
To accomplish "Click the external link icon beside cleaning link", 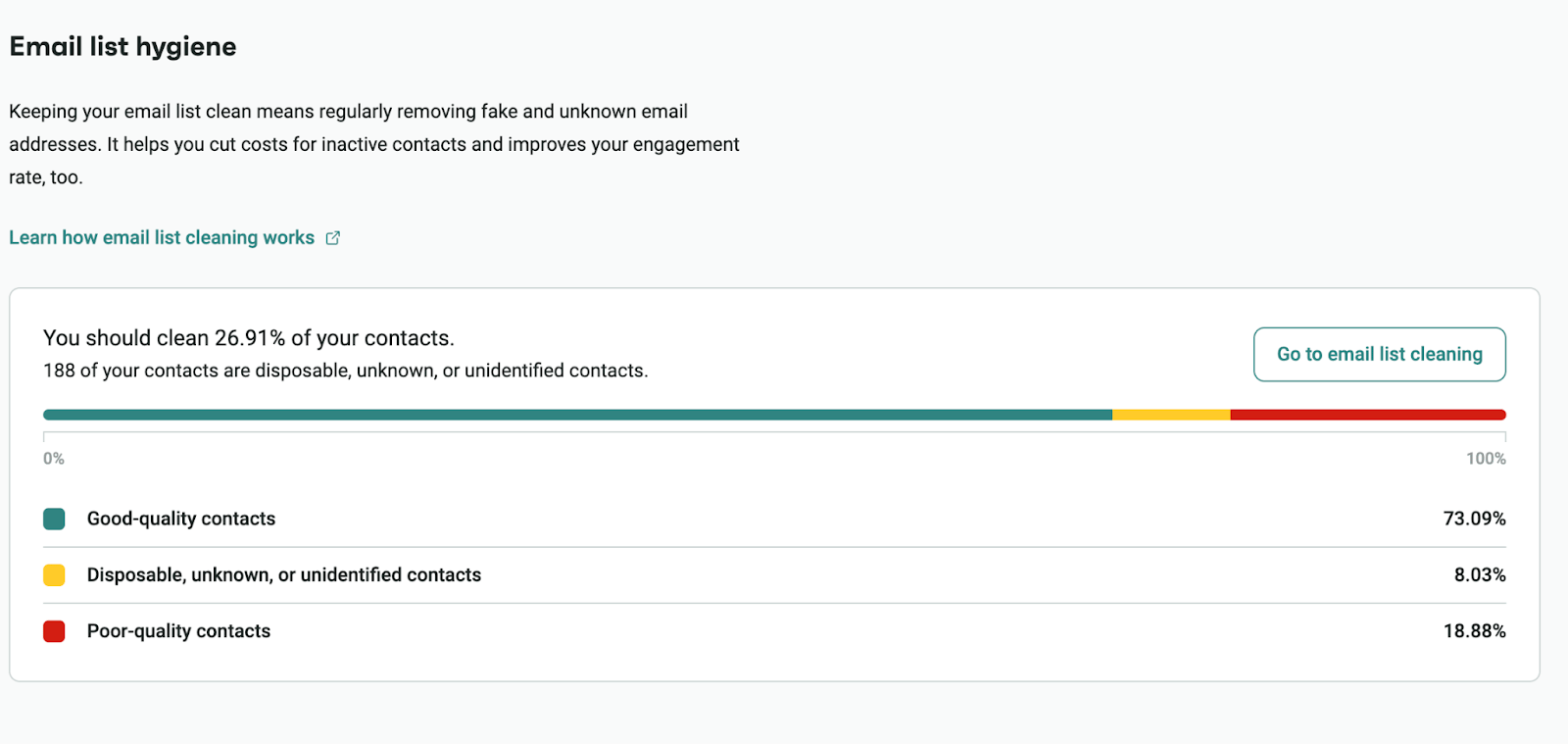I will [x=333, y=238].
